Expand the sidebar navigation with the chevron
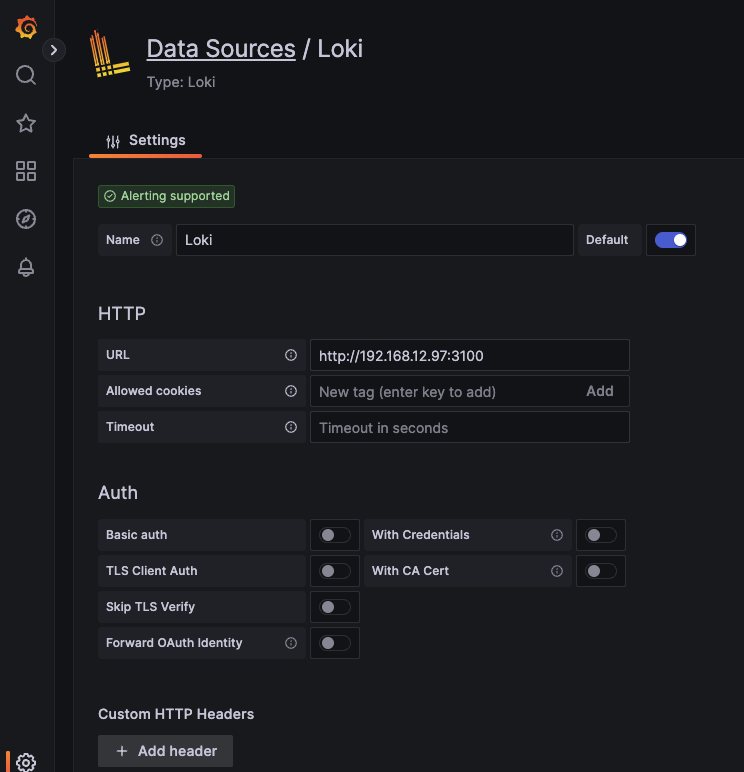 [x=54, y=50]
